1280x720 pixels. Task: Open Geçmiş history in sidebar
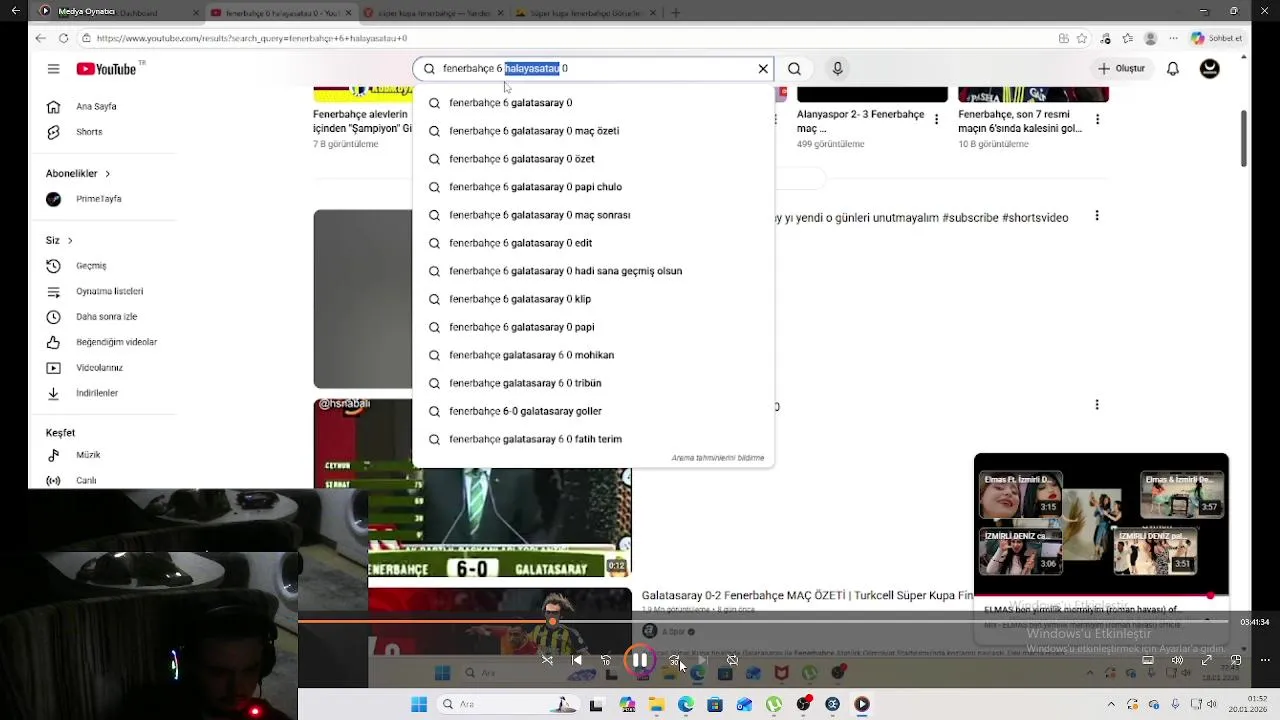point(91,266)
